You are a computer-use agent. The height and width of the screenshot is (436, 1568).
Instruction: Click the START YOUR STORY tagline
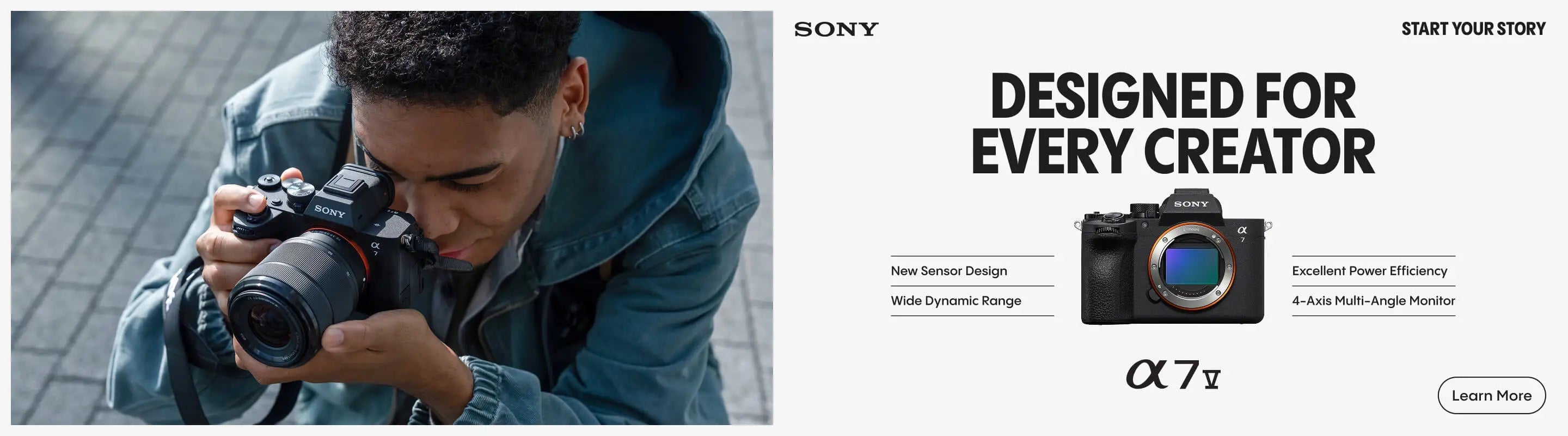tap(1473, 29)
